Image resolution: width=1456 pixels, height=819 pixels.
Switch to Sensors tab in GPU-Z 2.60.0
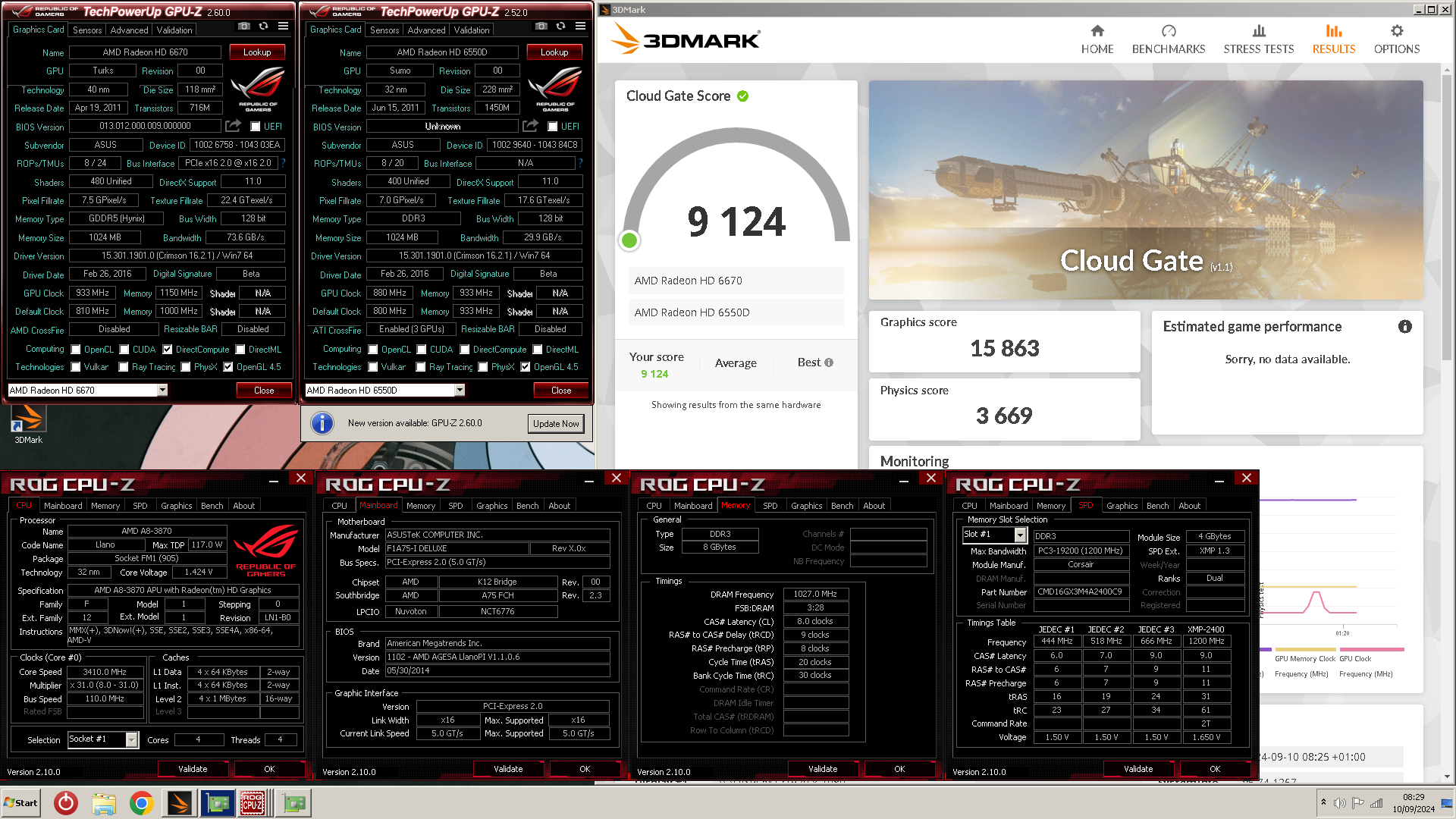coord(87,30)
